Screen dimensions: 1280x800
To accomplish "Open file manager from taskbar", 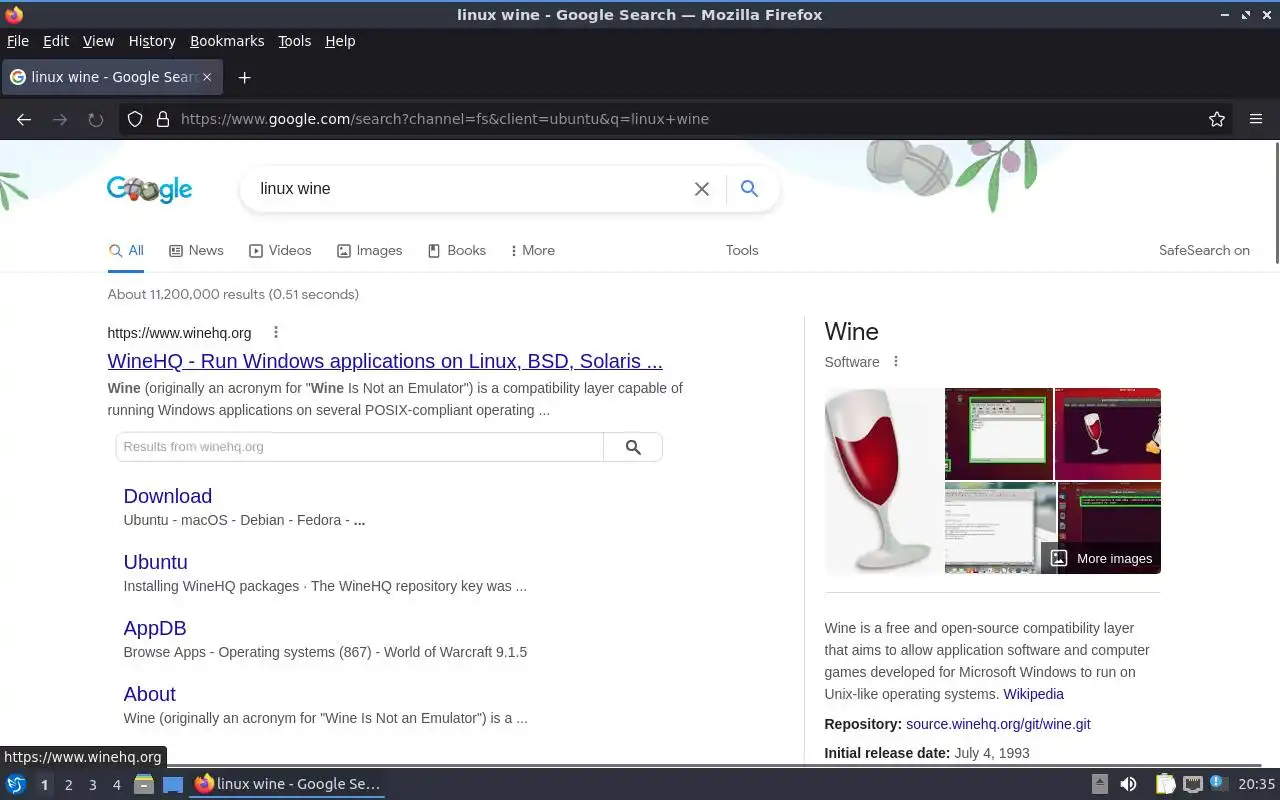I will (144, 785).
